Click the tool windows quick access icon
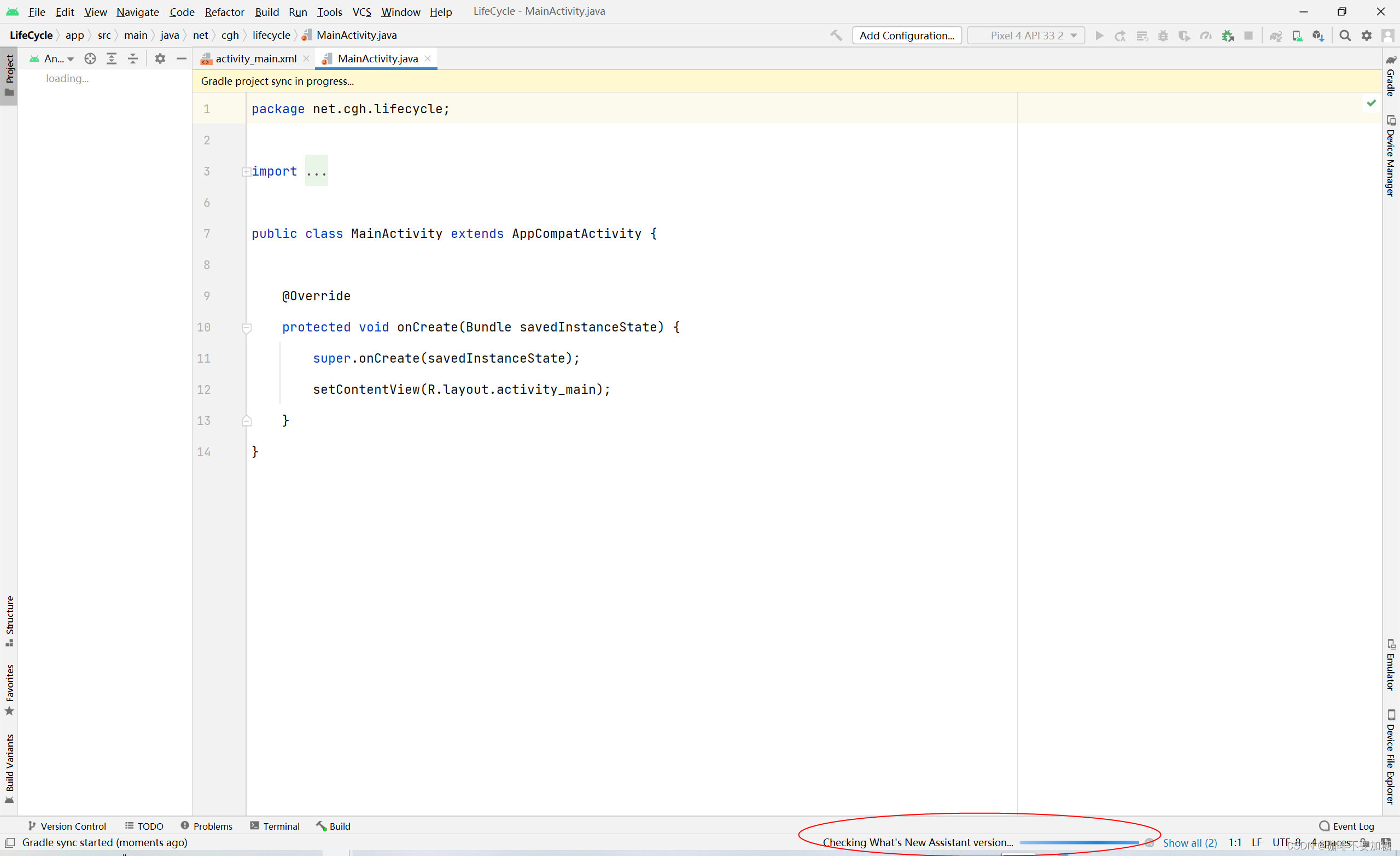 (10, 842)
